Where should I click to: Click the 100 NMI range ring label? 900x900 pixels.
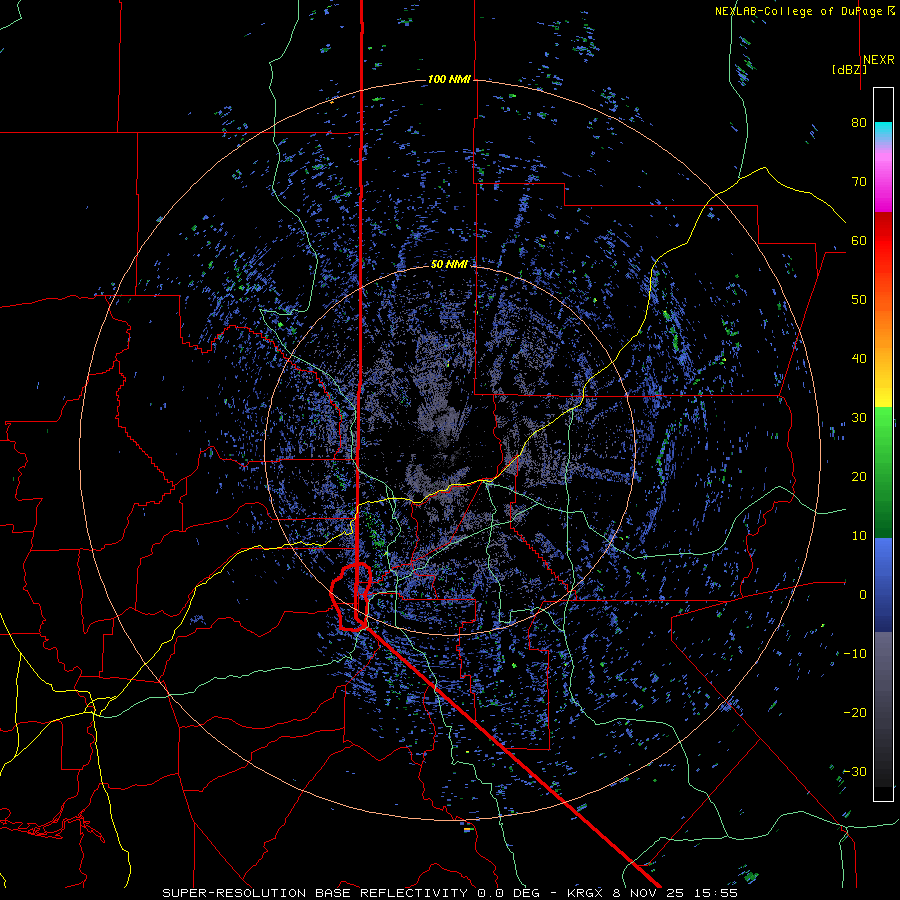click(x=449, y=79)
